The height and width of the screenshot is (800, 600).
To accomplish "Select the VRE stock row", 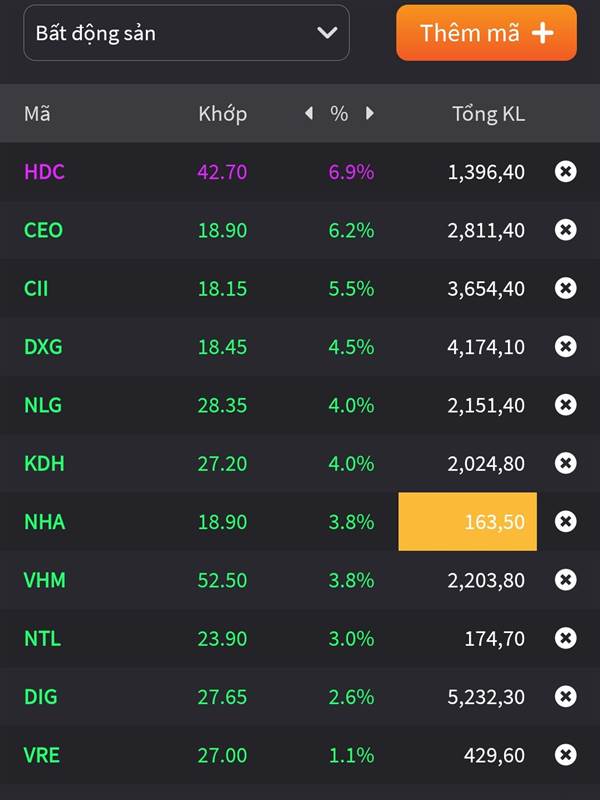I will click(x=42, y=755).
